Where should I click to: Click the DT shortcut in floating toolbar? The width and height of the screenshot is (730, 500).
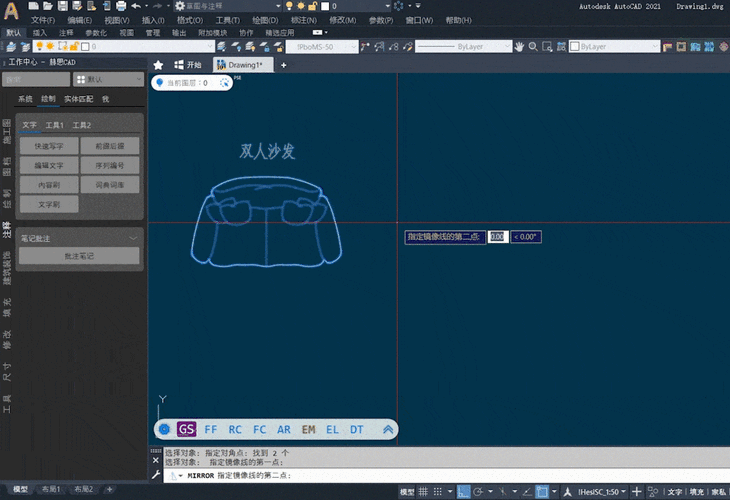point(357,429)
